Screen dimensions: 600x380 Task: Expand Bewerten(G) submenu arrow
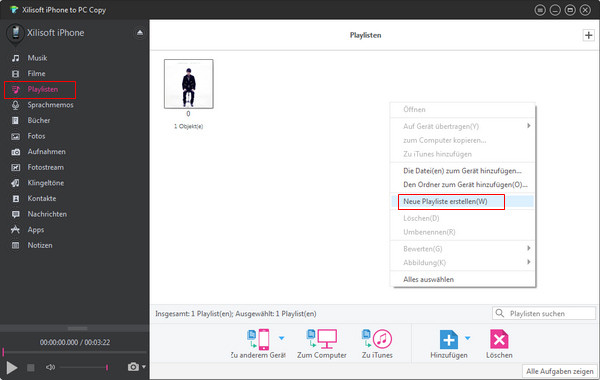(x=528, y=248)
